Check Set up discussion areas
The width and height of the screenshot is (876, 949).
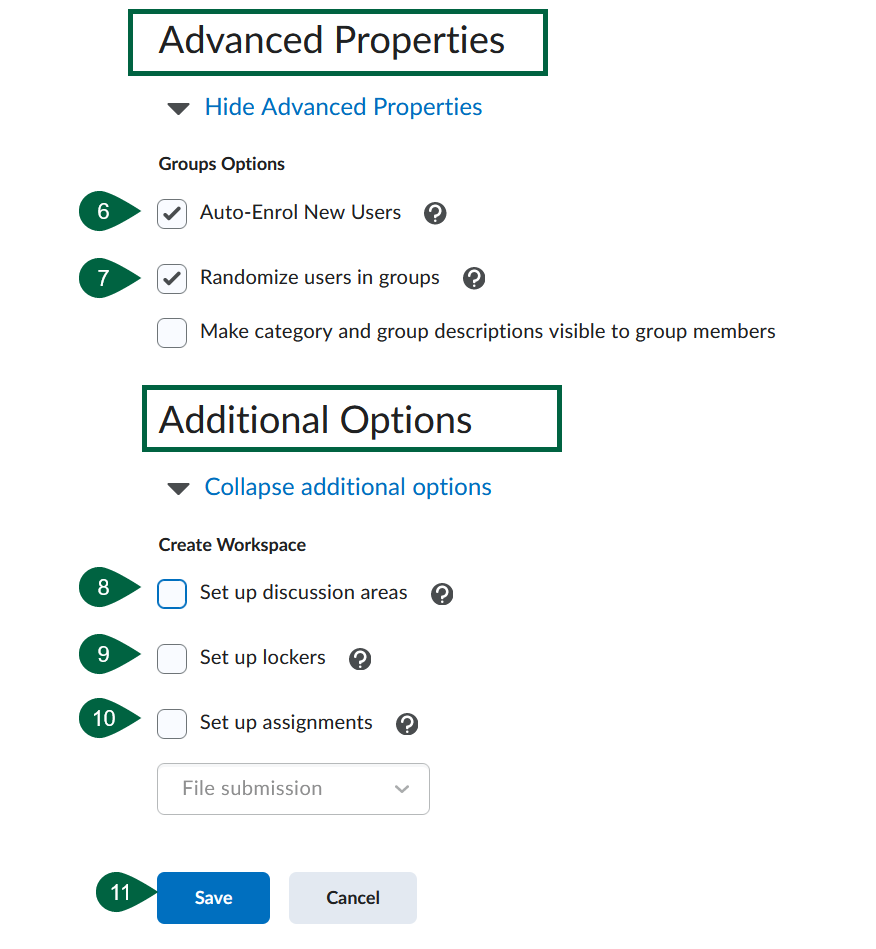pyautogui.click(x=171, y=593)
